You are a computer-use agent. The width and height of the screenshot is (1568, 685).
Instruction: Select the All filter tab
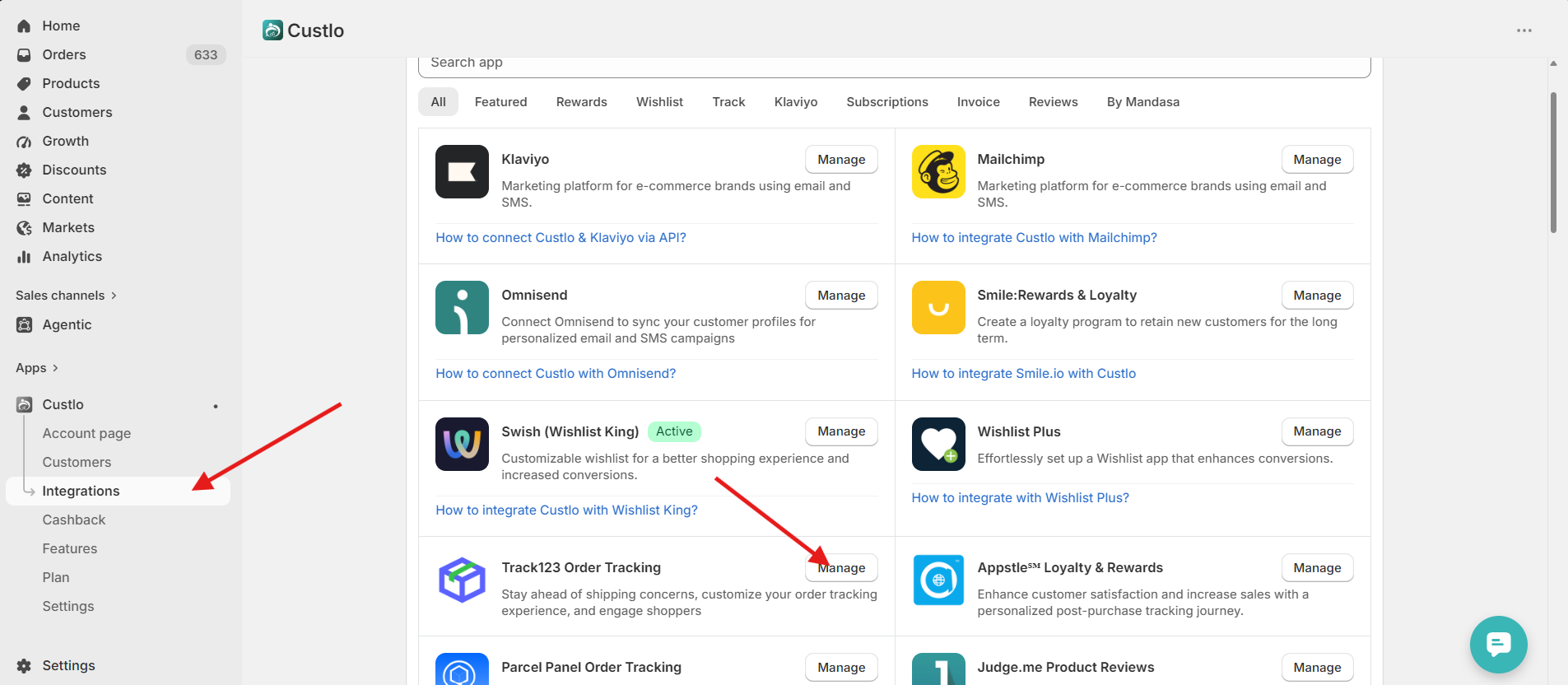pos(438,102)
